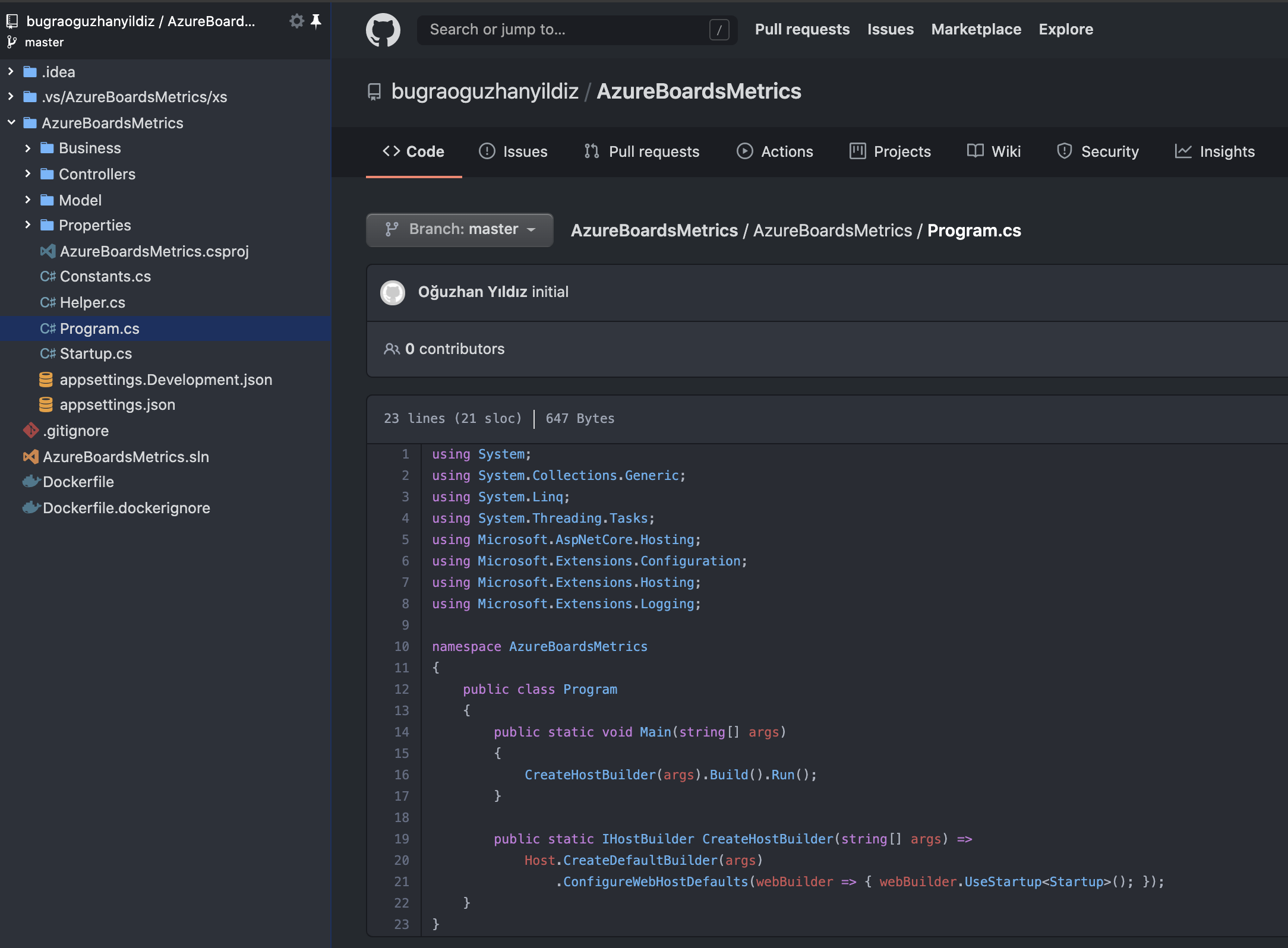Switch to the Projects tab

[x=890, y=151]
